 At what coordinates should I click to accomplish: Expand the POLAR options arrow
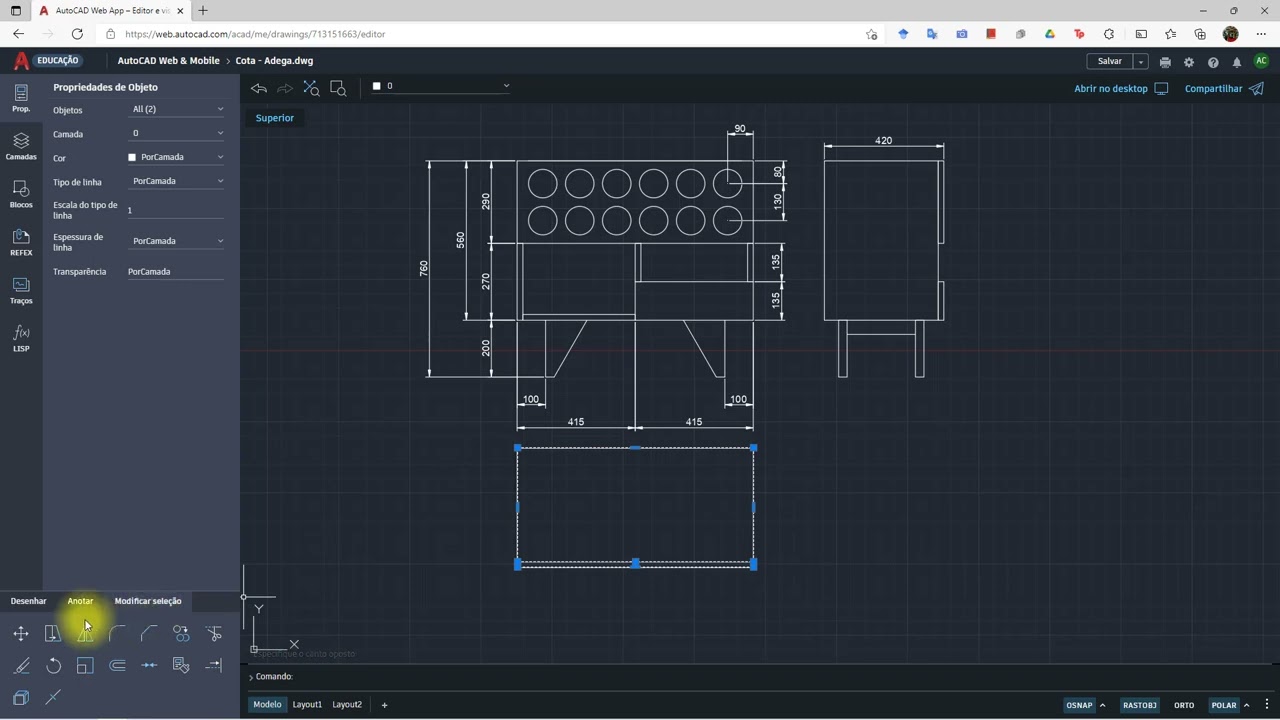click(x=1246, y=705)
